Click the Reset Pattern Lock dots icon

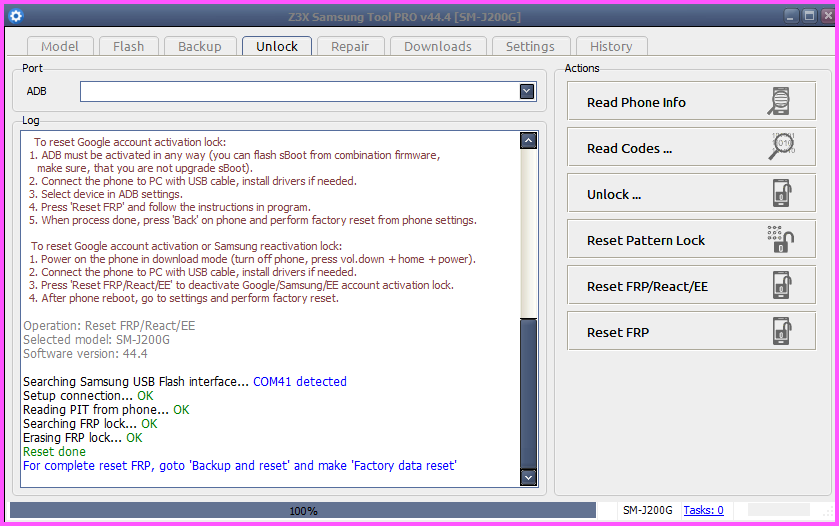(x=781, y=239)
